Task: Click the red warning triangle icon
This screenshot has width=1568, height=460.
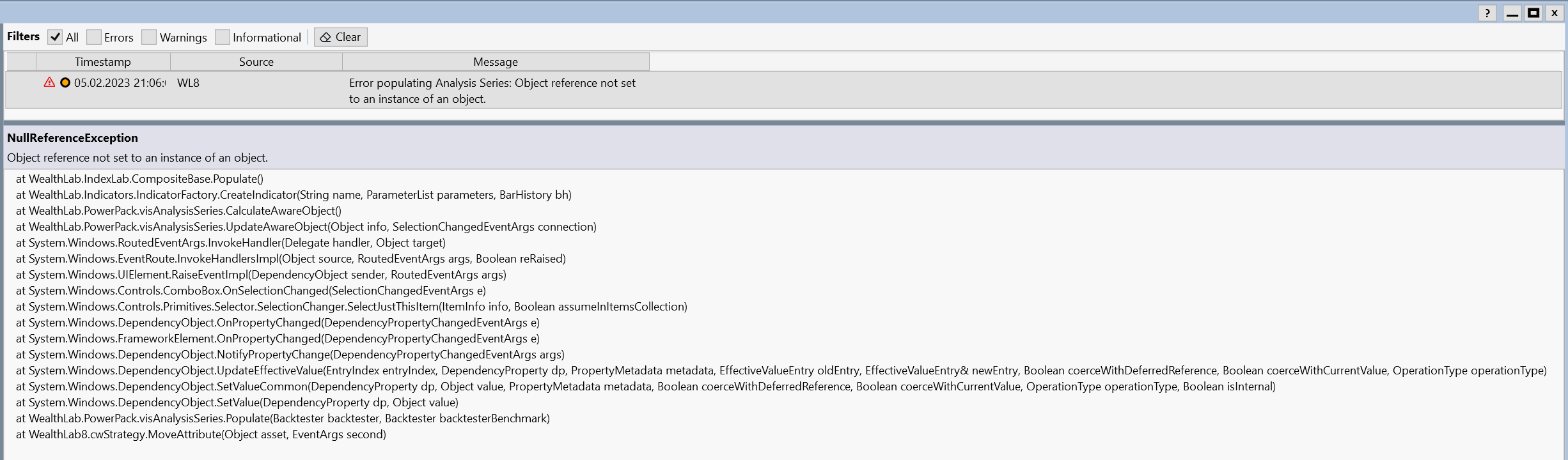Action: tap(49, 82)
